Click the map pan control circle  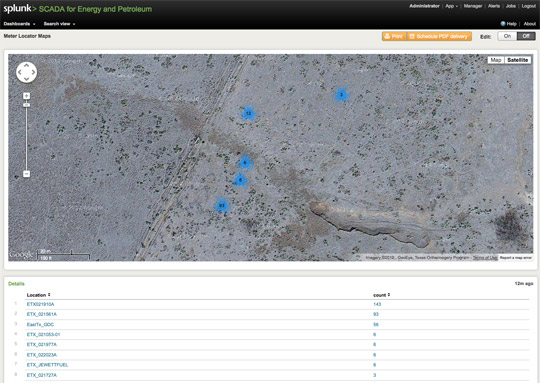pyautogui.click(x=27, y=72)
